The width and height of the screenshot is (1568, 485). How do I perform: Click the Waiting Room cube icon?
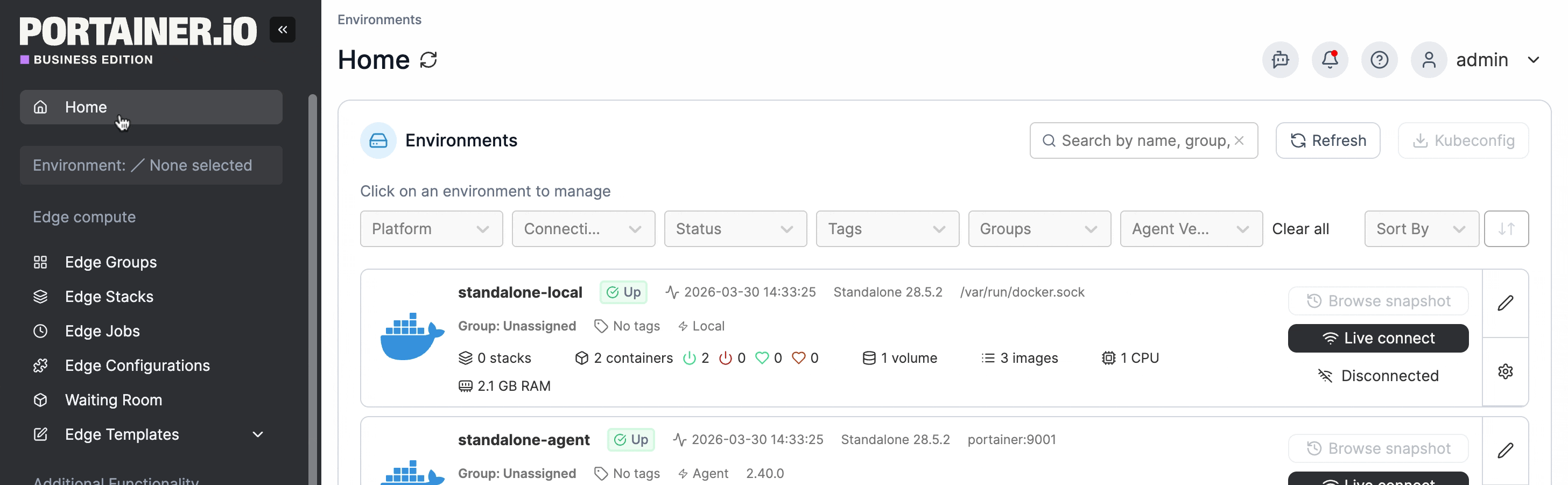click(x=40, y=400)
